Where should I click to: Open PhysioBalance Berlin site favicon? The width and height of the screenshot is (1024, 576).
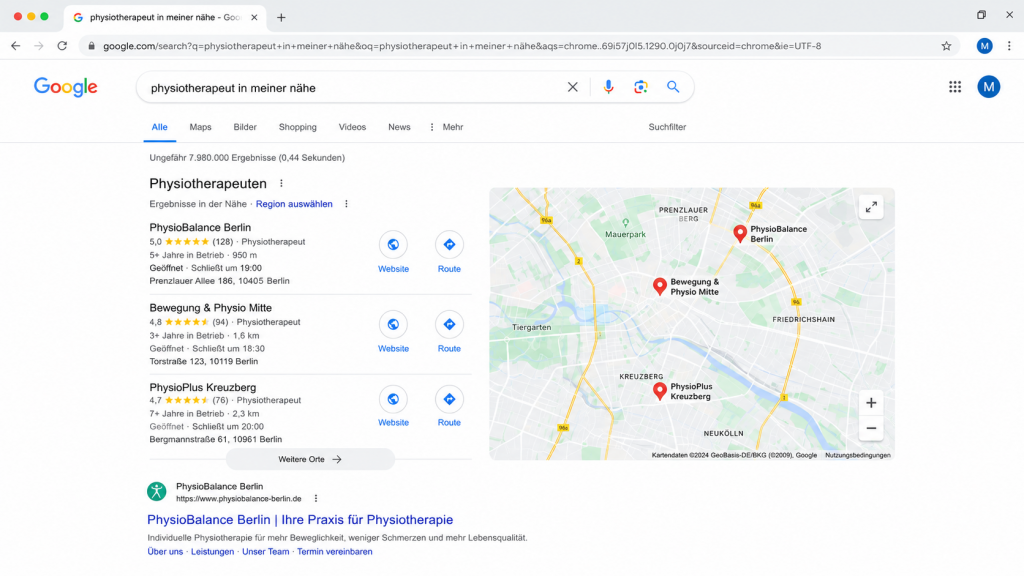(x=157, y=491)
